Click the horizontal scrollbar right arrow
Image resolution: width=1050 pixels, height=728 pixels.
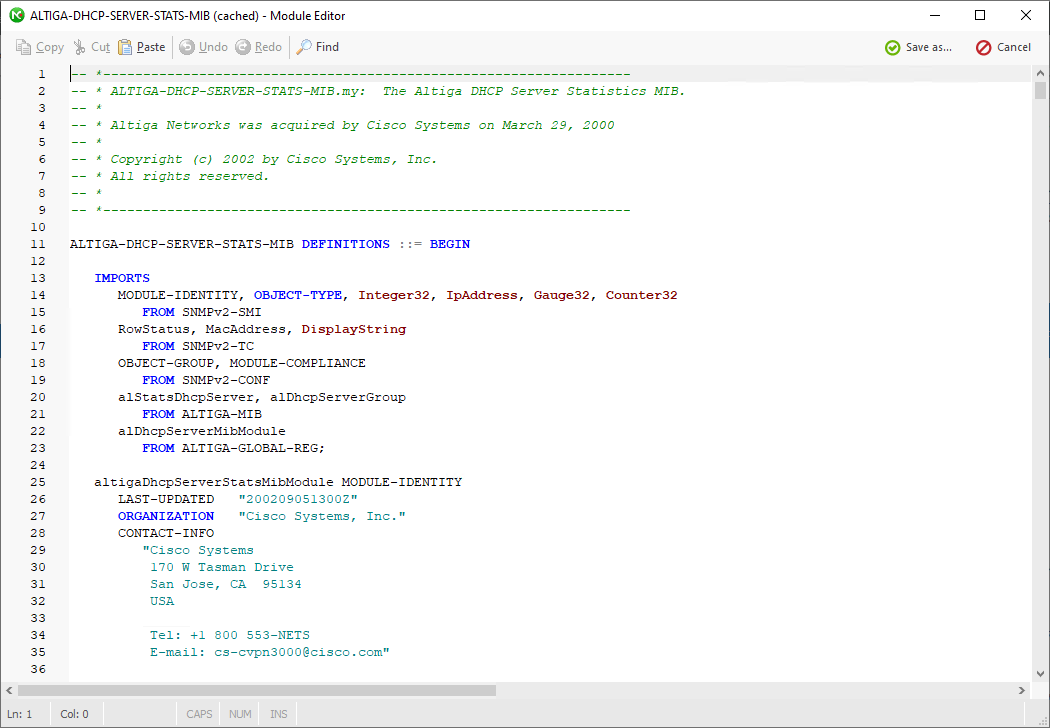click(1022, 690)
